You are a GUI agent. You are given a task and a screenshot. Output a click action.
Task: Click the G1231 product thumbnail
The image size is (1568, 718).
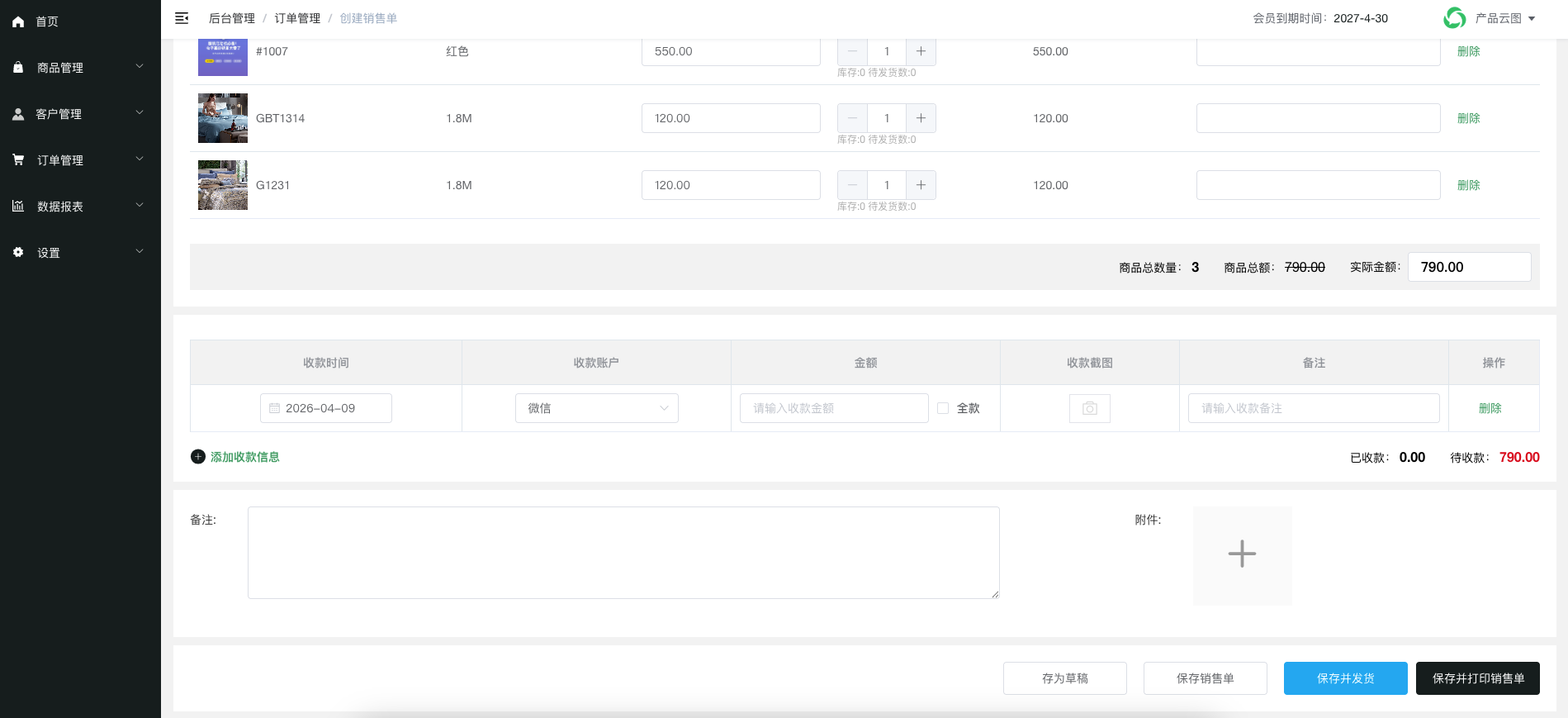[223, 185]
